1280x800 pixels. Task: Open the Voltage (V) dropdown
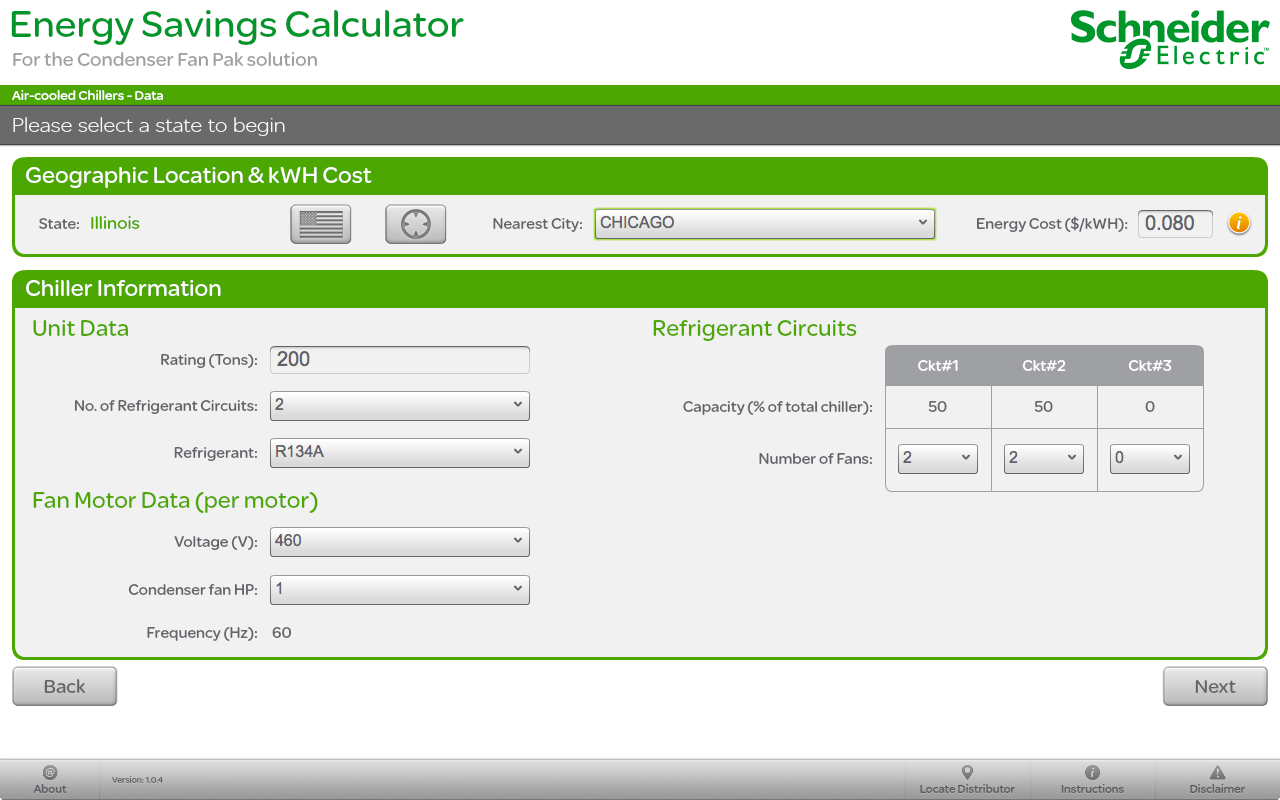(400, 541)
